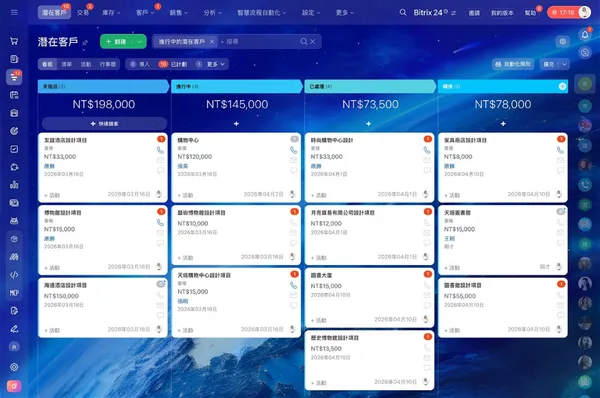Expand the 智慧流程自動化 top menu

click(x=262, y=13)
